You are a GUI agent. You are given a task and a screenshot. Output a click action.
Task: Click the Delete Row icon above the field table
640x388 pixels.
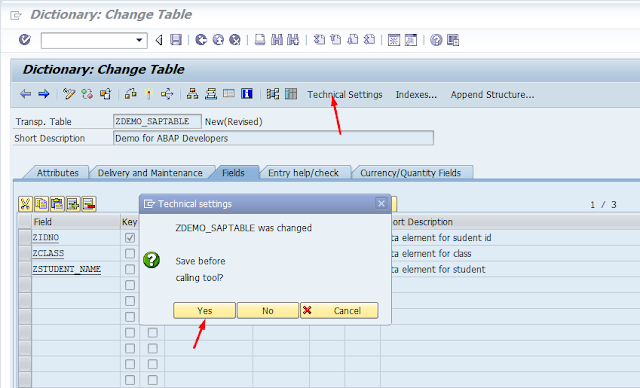89,204
